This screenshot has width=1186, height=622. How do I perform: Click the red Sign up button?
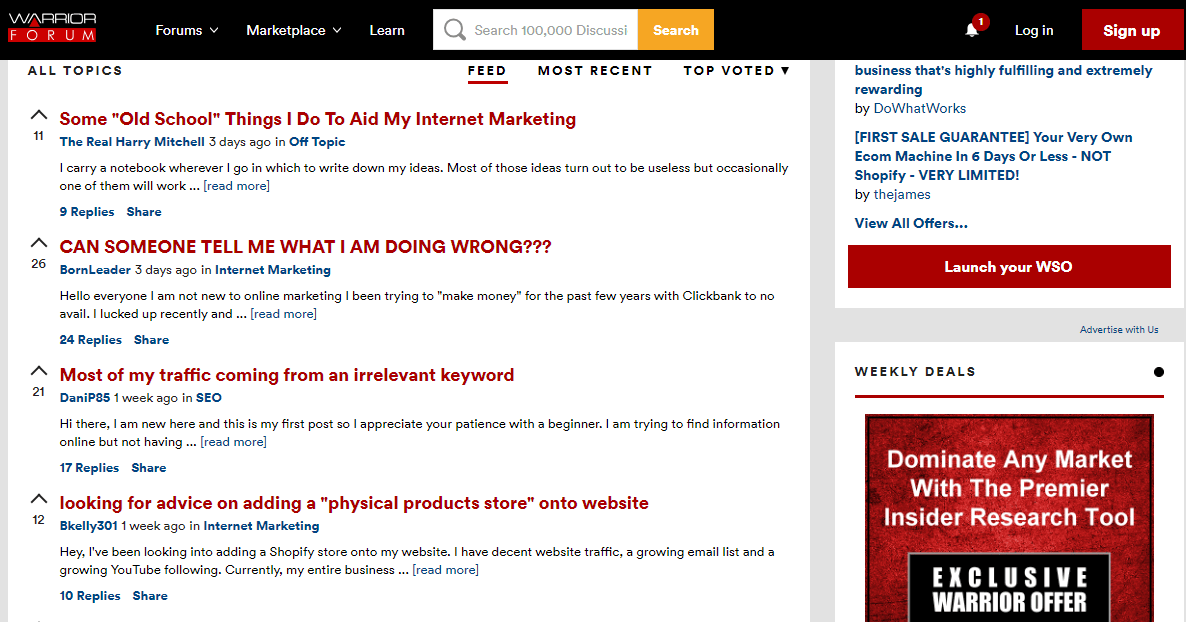click(1131, 30)
